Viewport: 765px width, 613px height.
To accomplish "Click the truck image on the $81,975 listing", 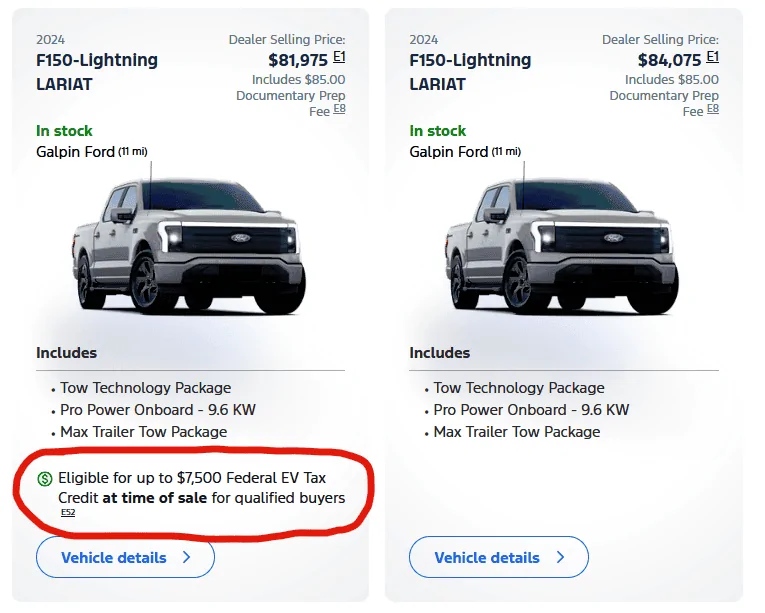I will [185, 243].
